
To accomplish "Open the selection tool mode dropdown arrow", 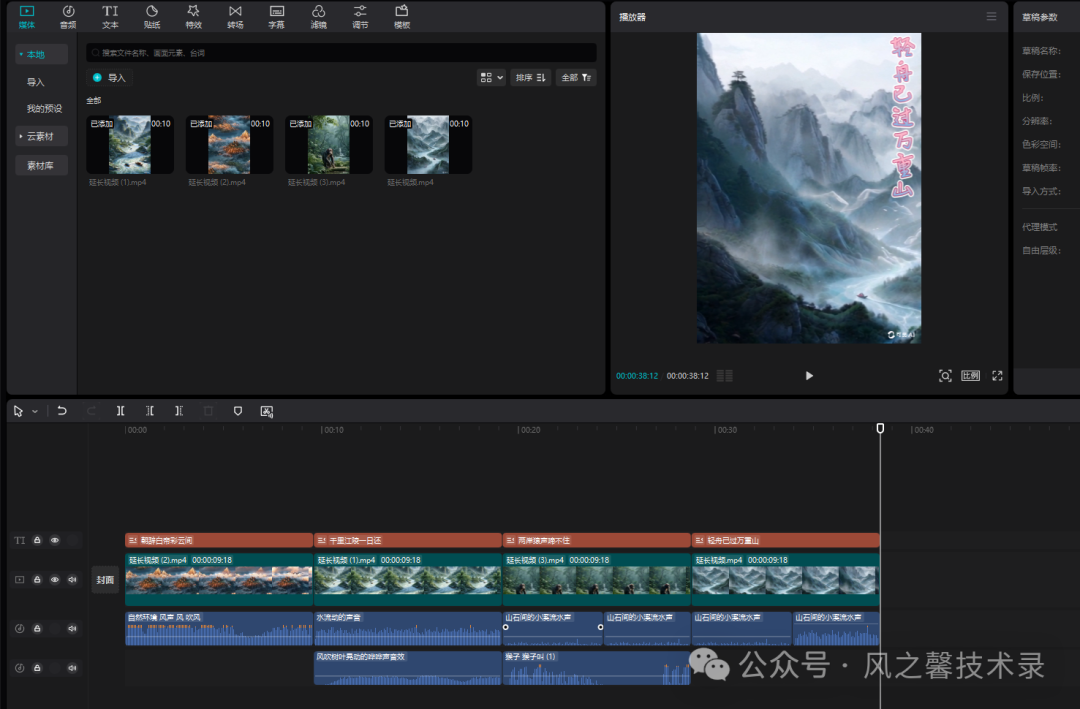I will coord(34,411).
